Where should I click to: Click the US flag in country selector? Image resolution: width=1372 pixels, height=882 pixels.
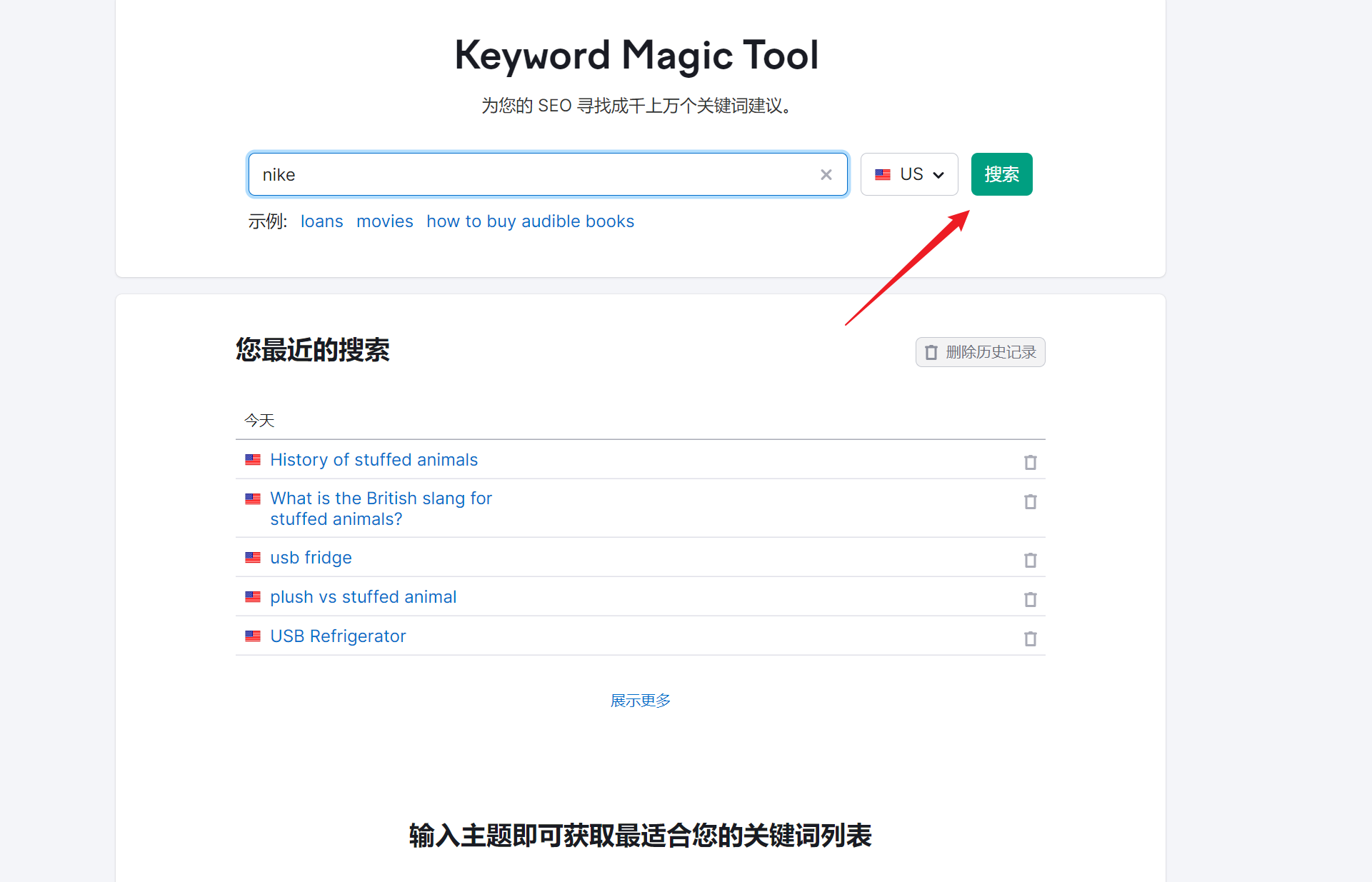883,174
